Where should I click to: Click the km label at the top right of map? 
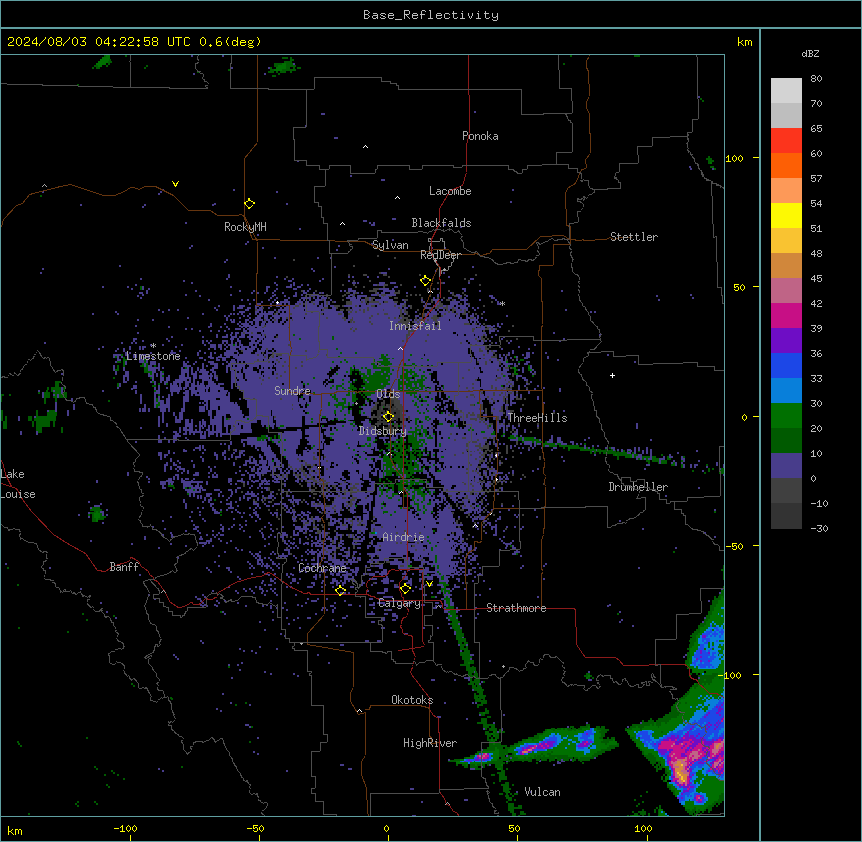(x=745, y=42)
